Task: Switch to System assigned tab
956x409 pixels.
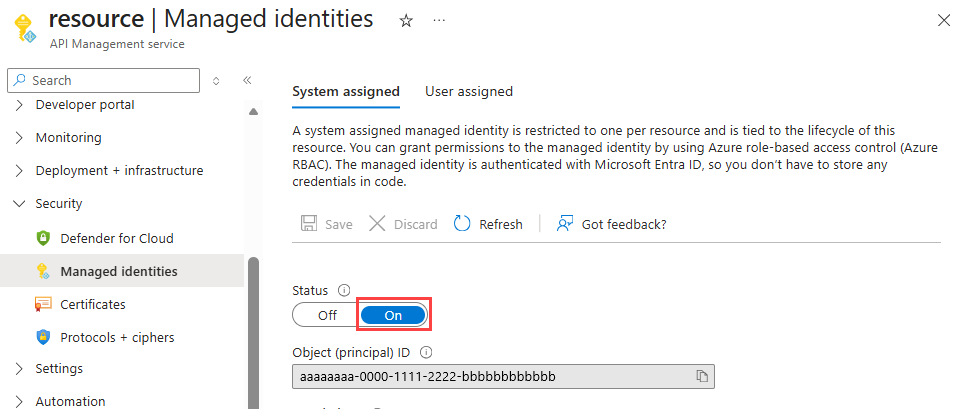Action: pyautogui.click(x=346, y=91)
